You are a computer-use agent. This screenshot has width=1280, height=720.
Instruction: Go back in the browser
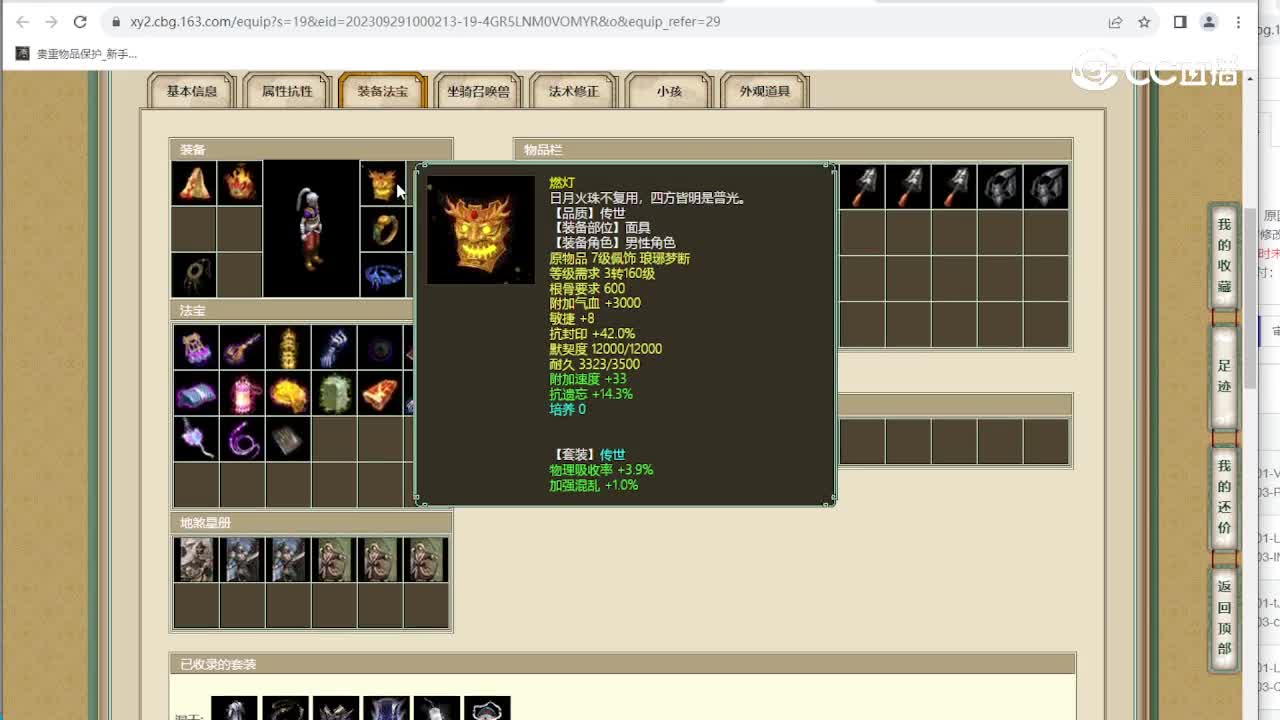click(22, 22)
